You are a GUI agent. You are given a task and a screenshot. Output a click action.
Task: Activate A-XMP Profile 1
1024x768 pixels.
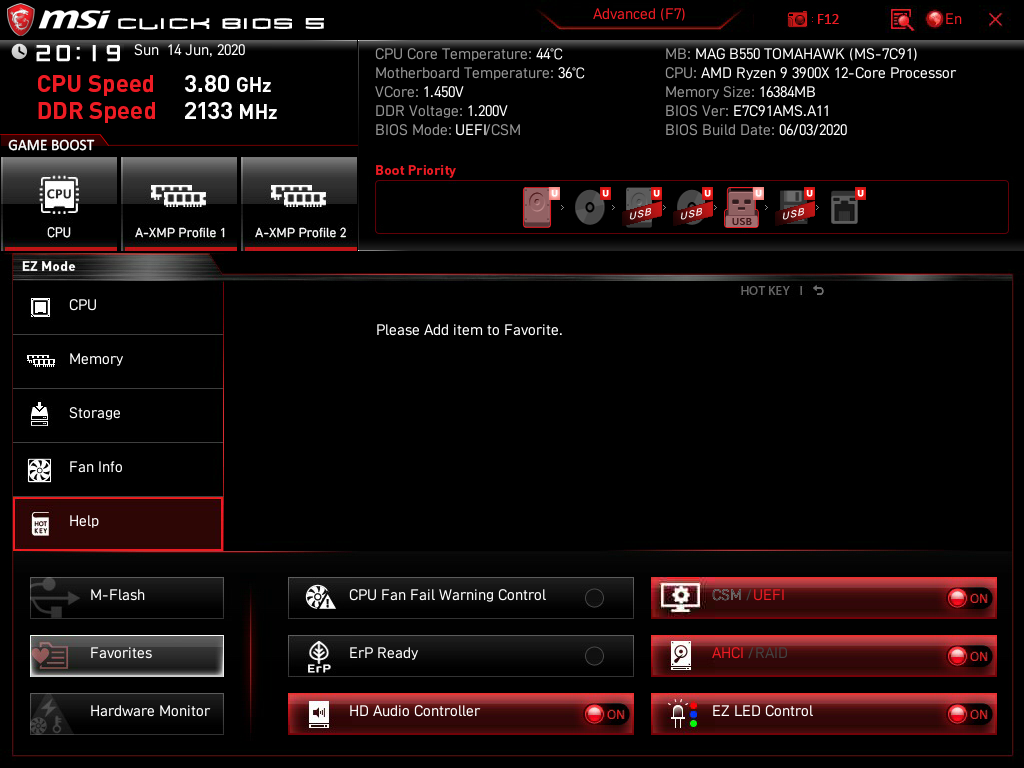(x=180, y=204)
